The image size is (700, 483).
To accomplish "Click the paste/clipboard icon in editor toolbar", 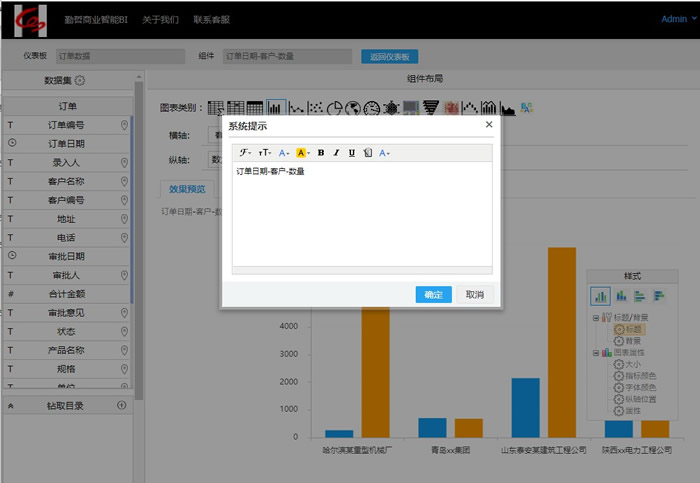I will tap(368, 153).
